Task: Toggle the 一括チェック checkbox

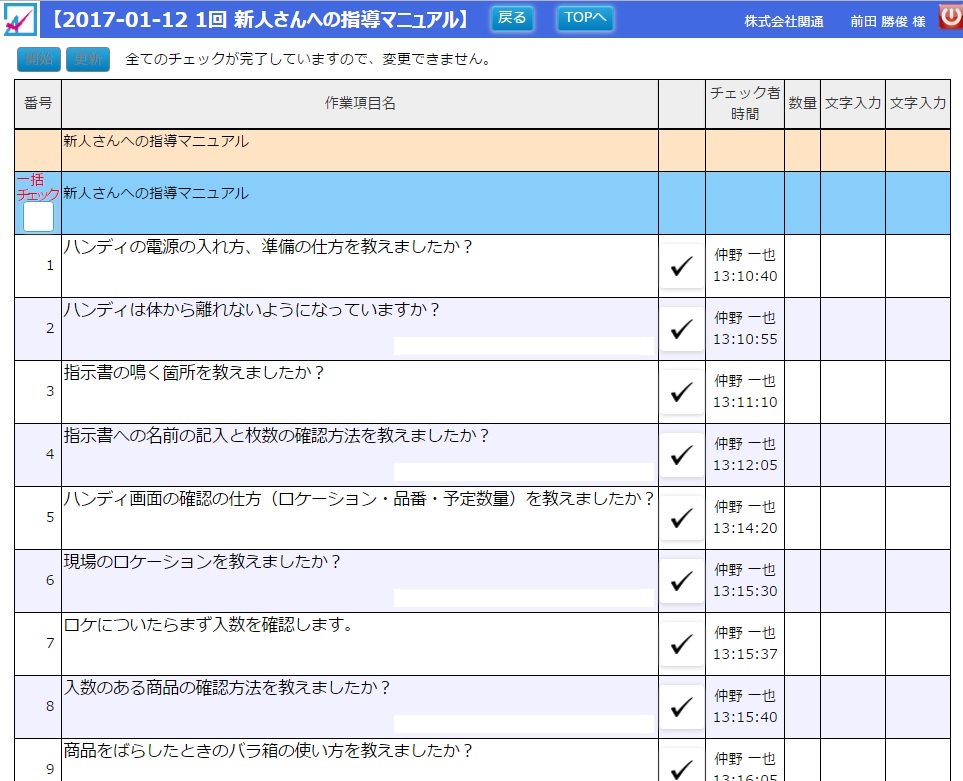Action: click(38, 217)
